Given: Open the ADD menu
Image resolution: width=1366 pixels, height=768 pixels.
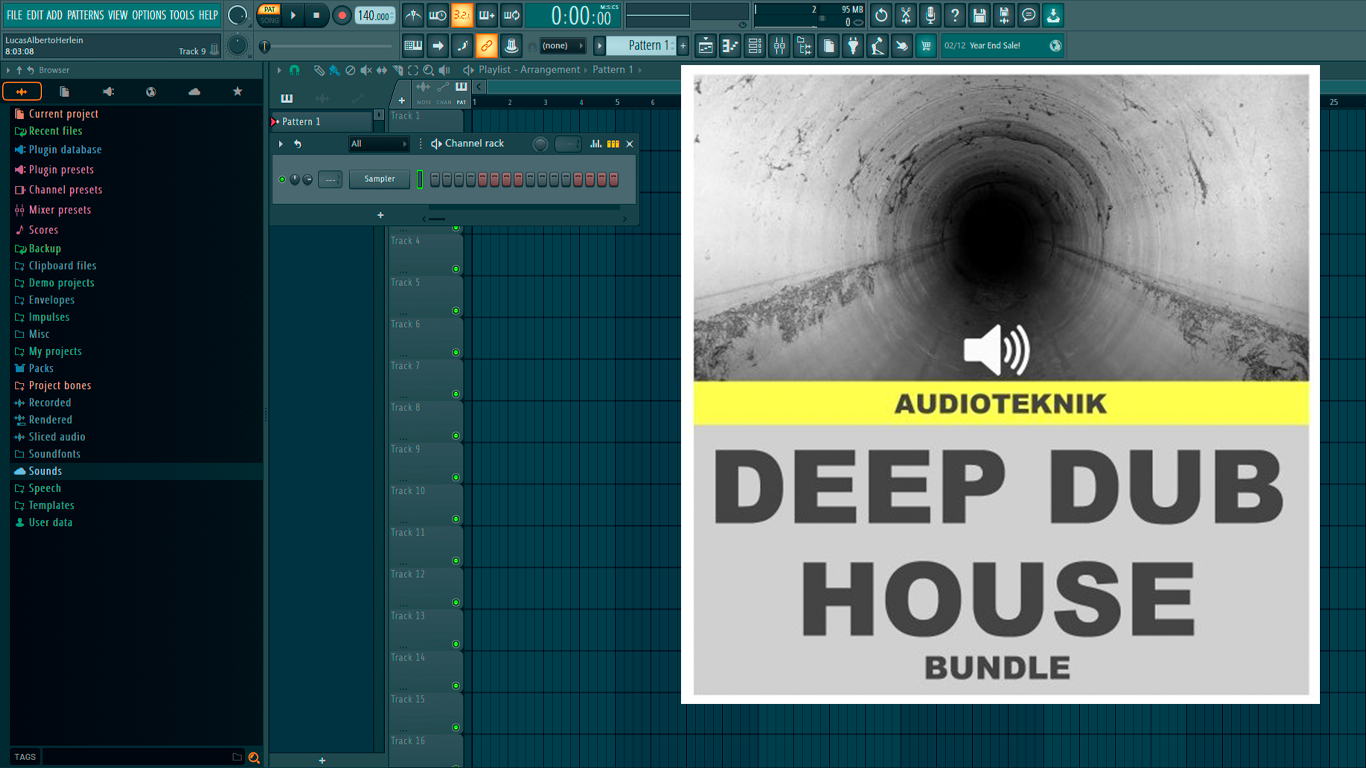Looking at the screenshot, I should (54, 15).
